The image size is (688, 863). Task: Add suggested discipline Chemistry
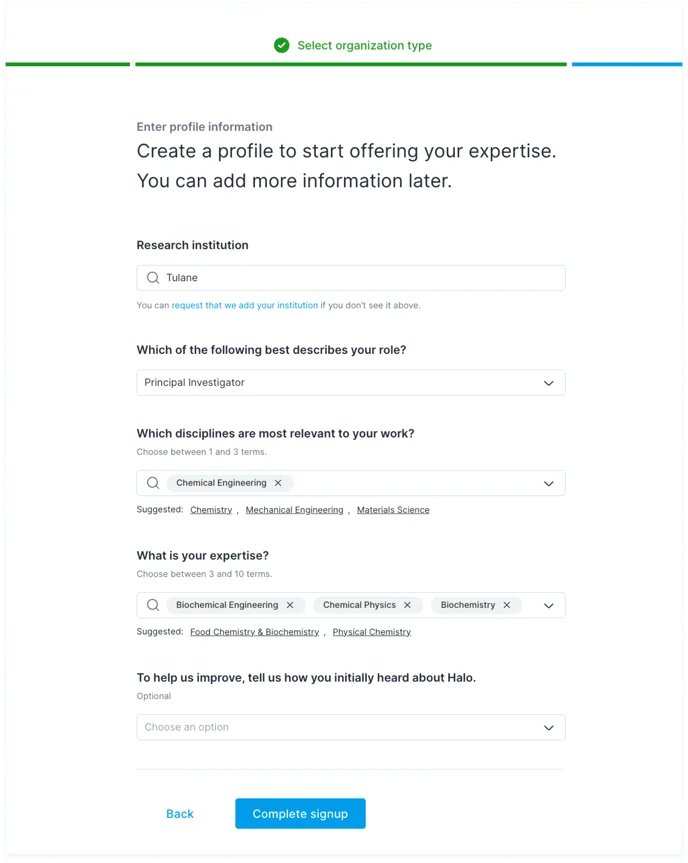pyautogui.click(x=211, y=510)
